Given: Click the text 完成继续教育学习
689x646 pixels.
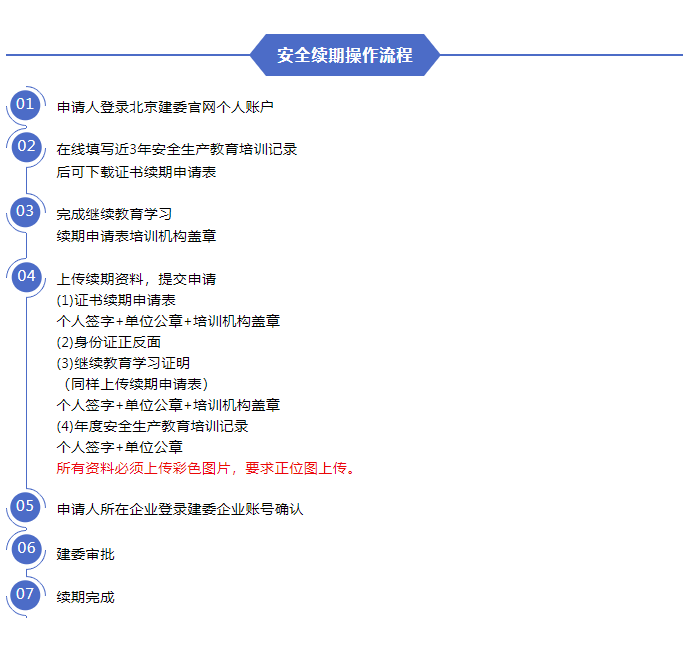Looking at the screenshot, I should (x=114, y=214).
